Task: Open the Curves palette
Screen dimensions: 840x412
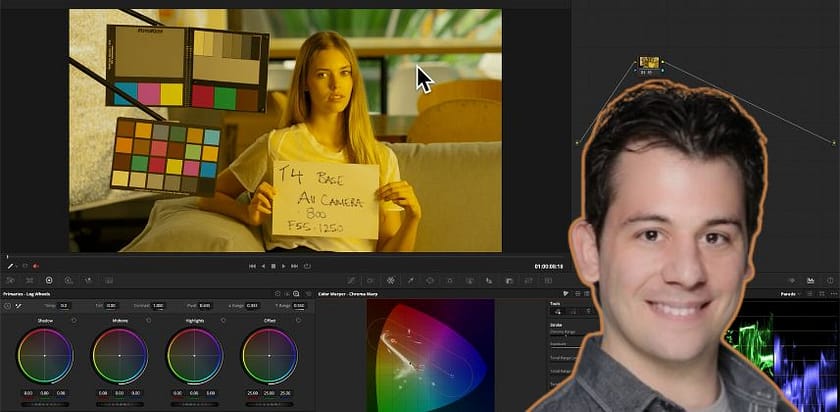Action: (x=351, y=280)
